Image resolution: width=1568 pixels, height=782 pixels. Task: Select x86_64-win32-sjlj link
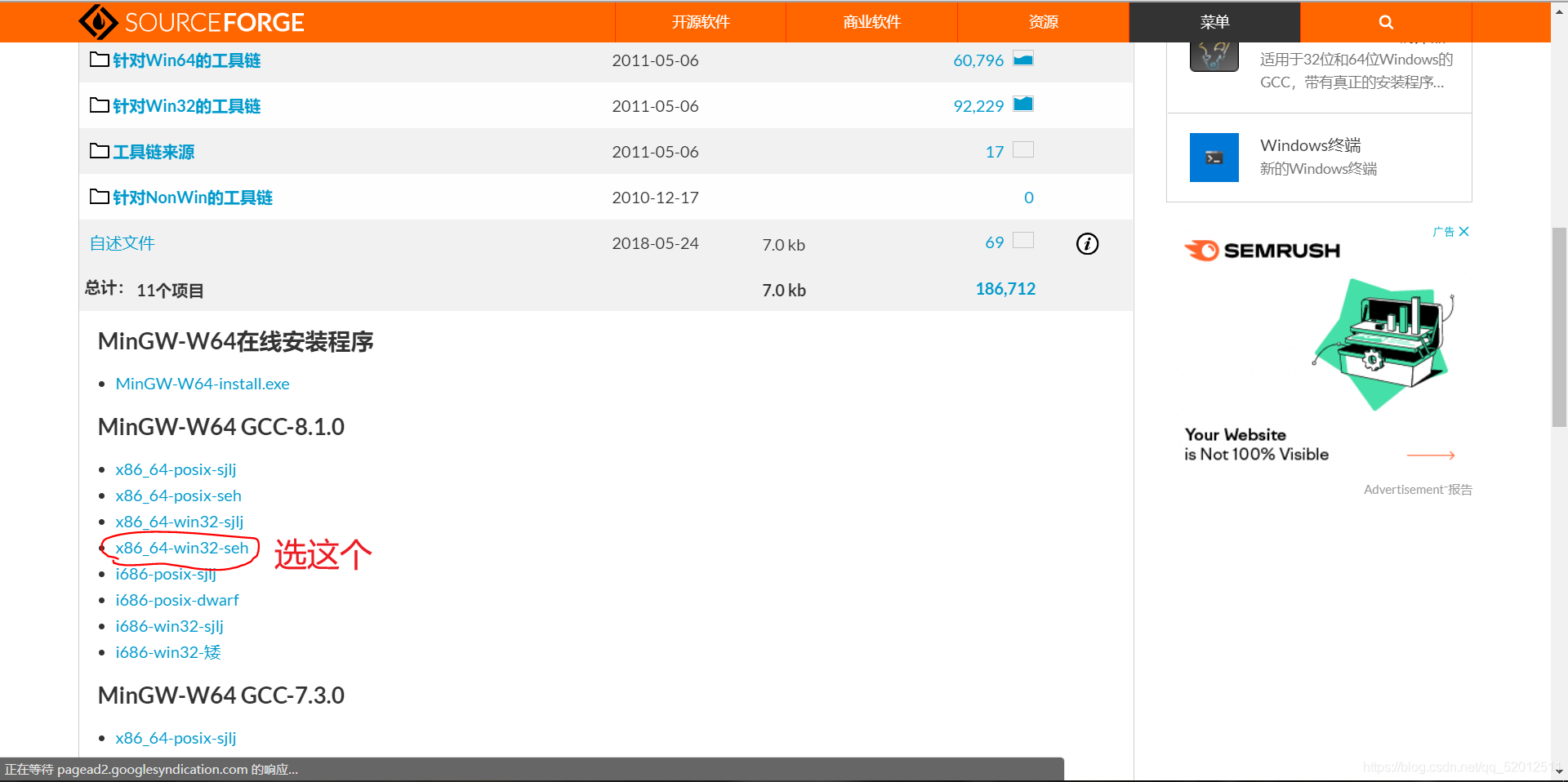(180, 522)
